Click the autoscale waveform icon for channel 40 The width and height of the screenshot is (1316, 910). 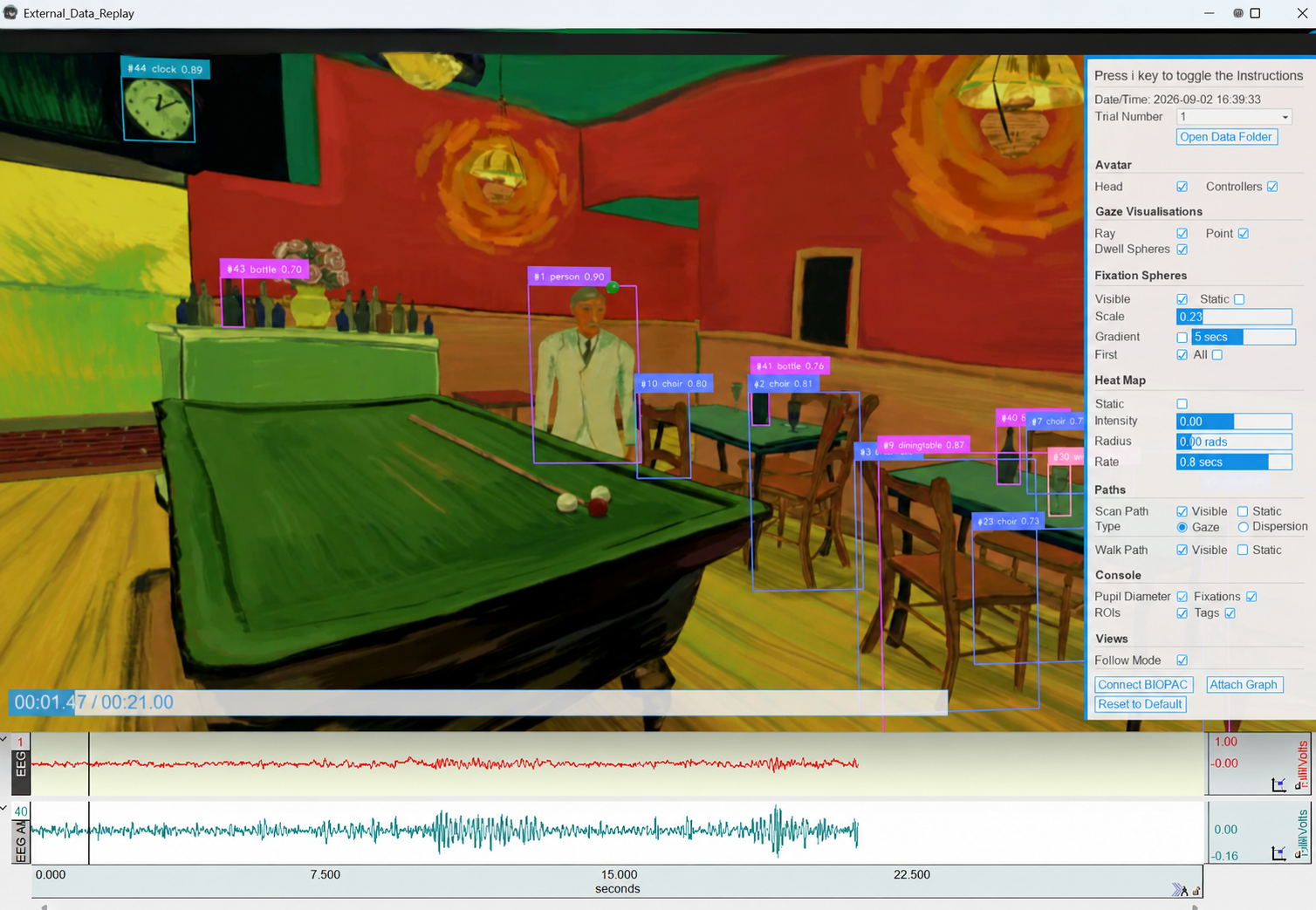[x=1278, y=852]
